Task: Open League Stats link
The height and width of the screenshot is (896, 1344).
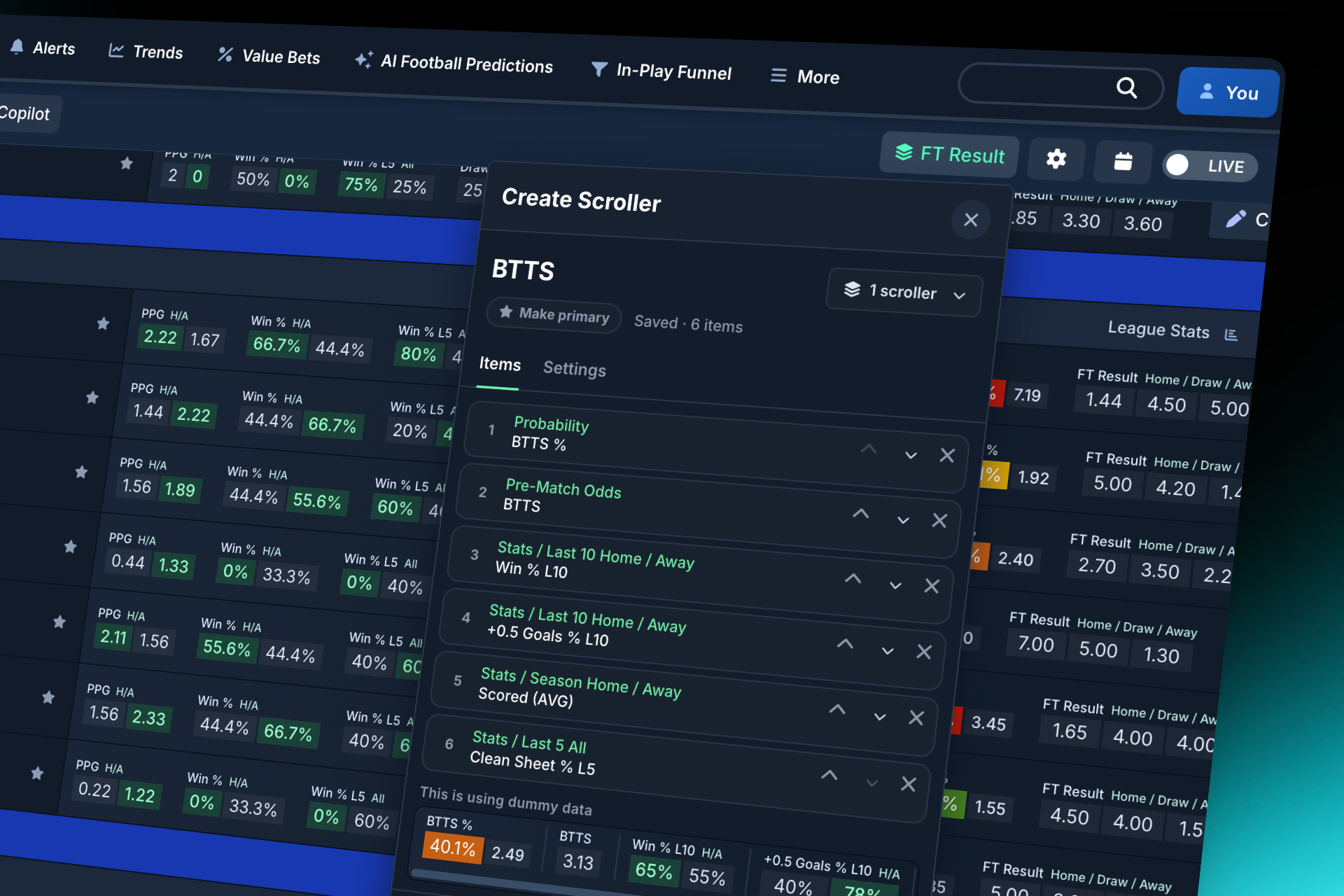Action: 1172,331
